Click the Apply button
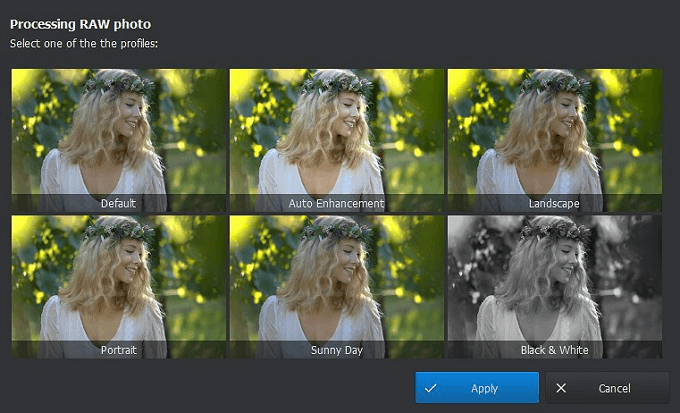Viewport: 680px width, 413px height. [477, 388]
